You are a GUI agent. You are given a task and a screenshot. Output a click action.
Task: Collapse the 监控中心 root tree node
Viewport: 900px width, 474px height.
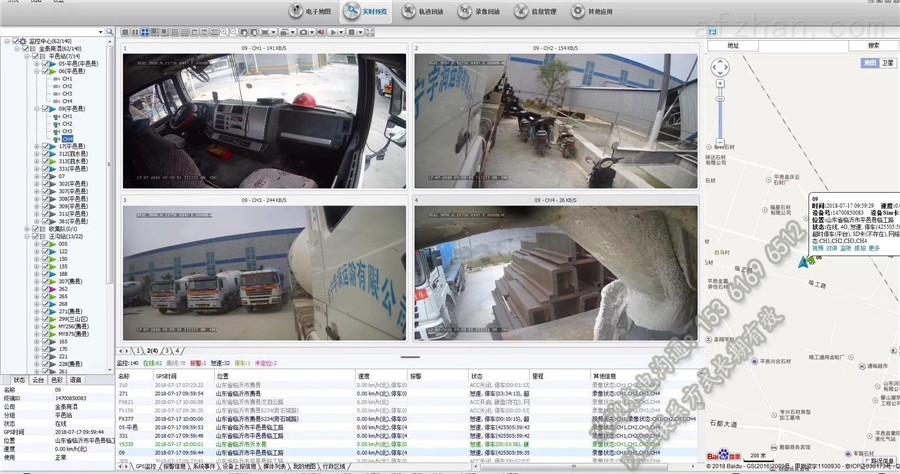click(x=7, y=41)
